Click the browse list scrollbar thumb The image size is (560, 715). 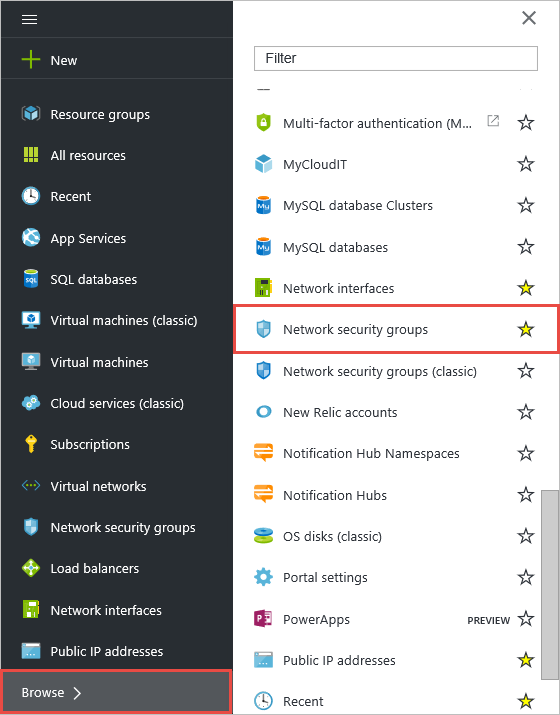(550, 585)
